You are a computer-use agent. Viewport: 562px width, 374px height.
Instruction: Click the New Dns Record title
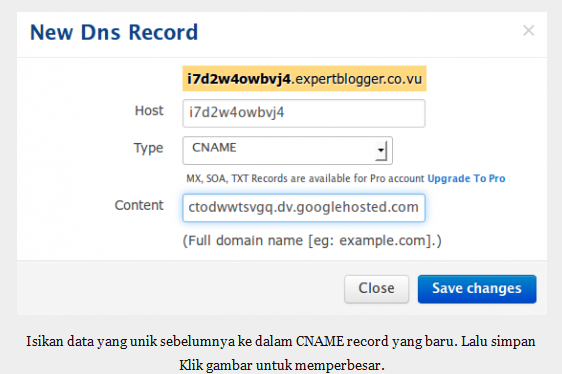114,32
